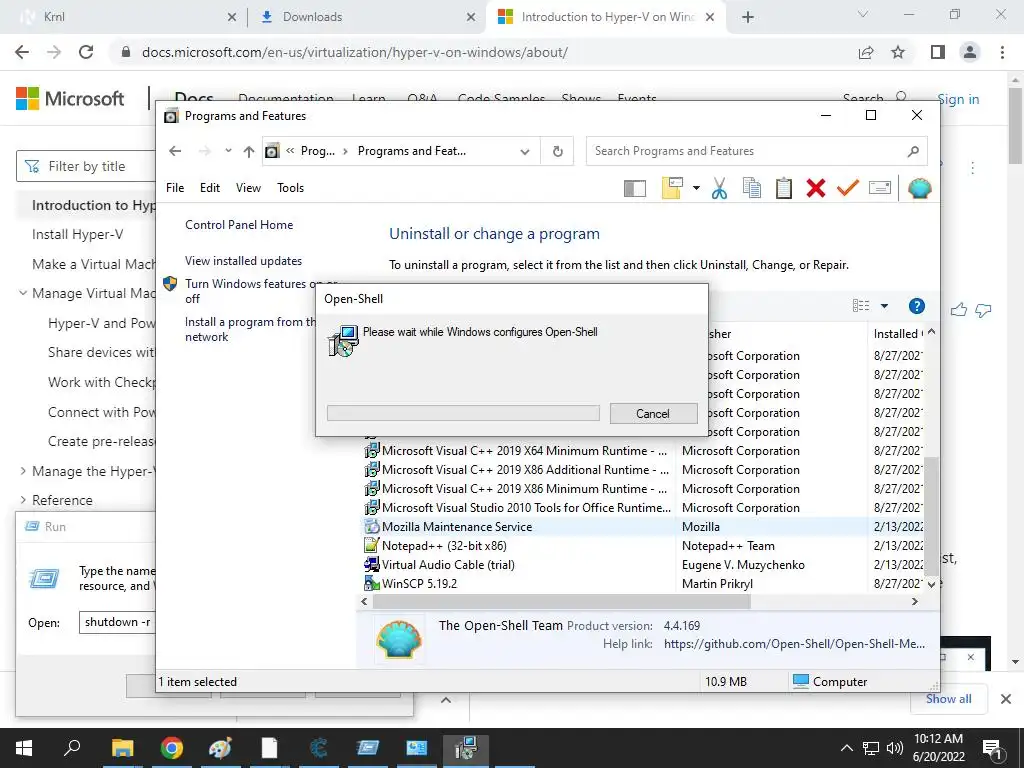Click the red X Delete icon
The width and height of the screenshot is (1024, 768).
coord(816,188)
